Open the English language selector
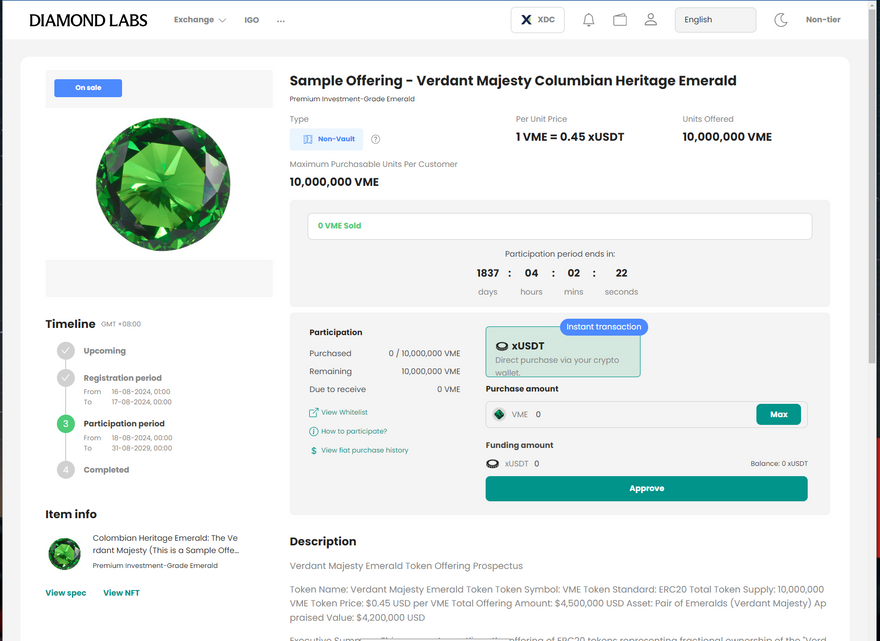This screenshot has width=880, height=641. 715,20
